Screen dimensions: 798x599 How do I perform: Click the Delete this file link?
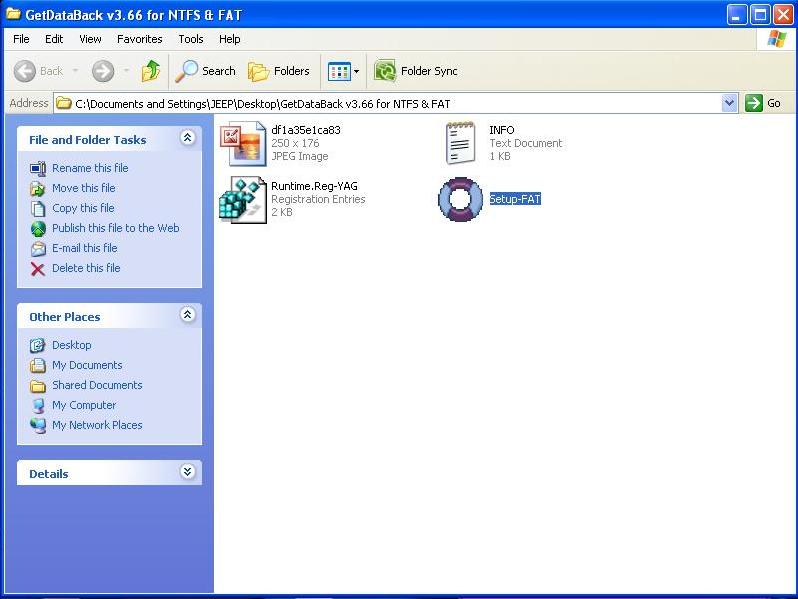click(x=87, y=268)
